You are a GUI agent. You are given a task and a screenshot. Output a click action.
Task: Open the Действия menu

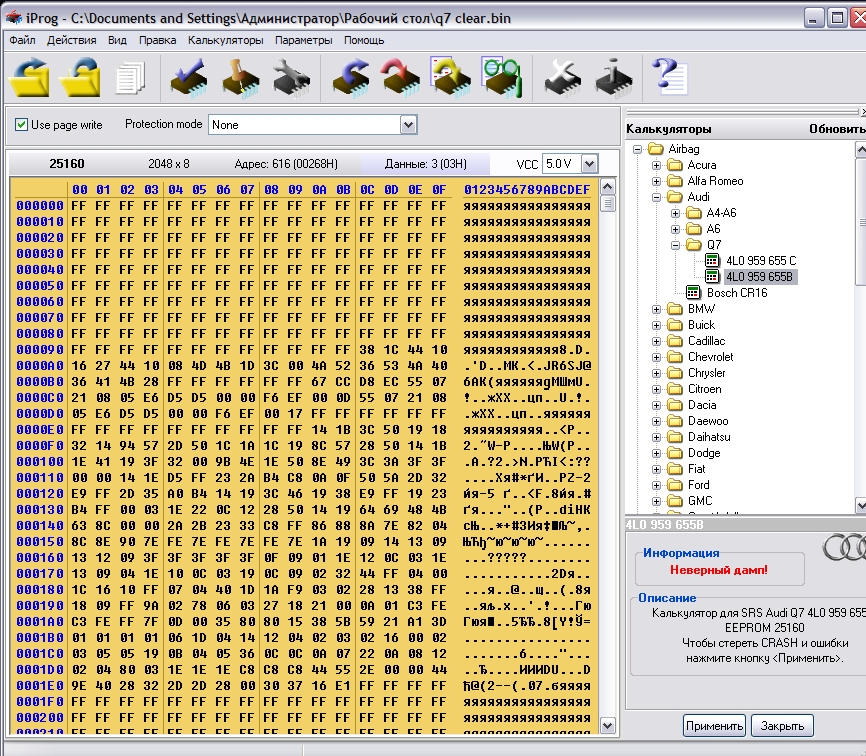click(x=71, y=40)
